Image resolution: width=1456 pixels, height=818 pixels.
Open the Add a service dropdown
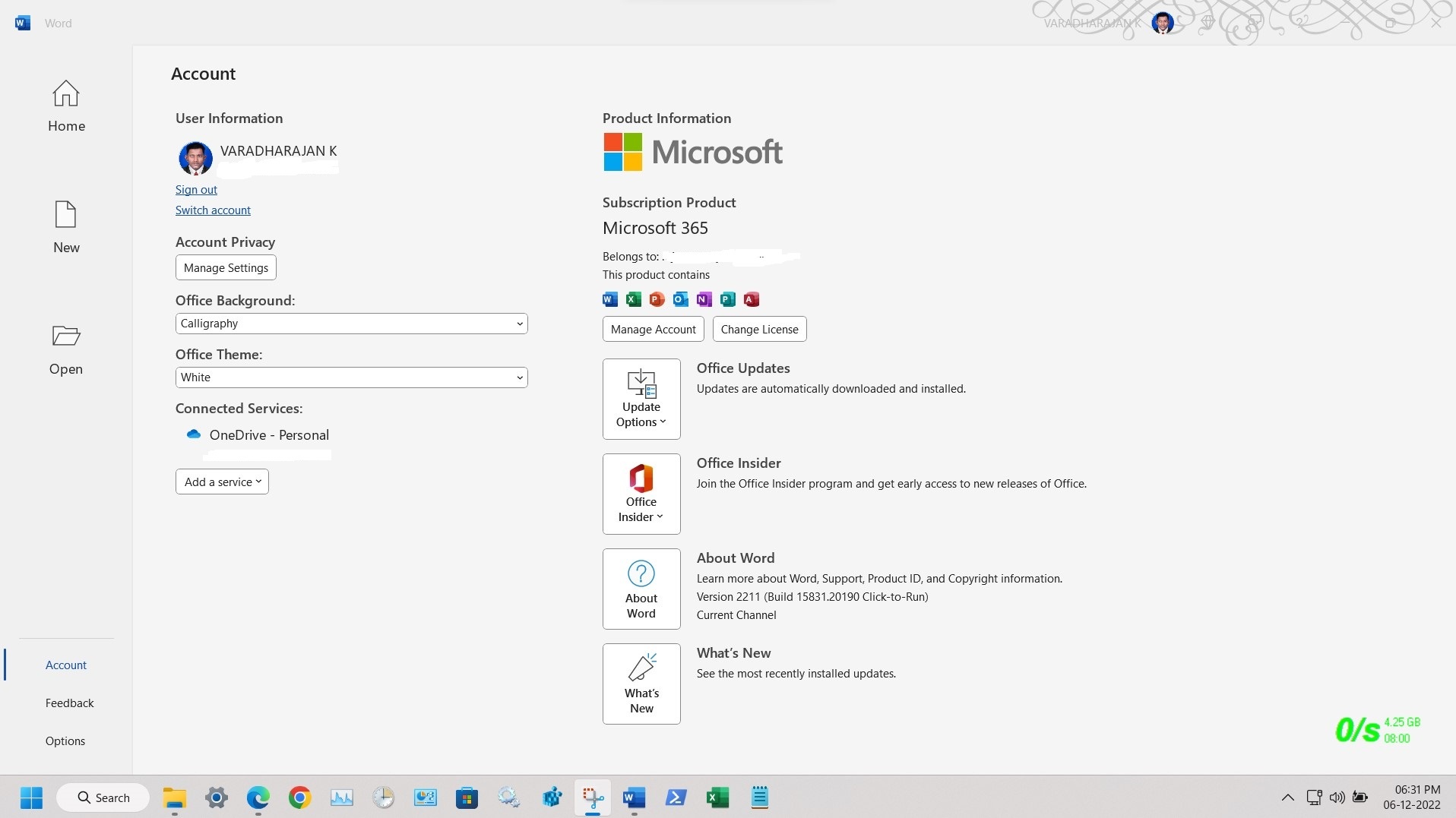[222, 482]
